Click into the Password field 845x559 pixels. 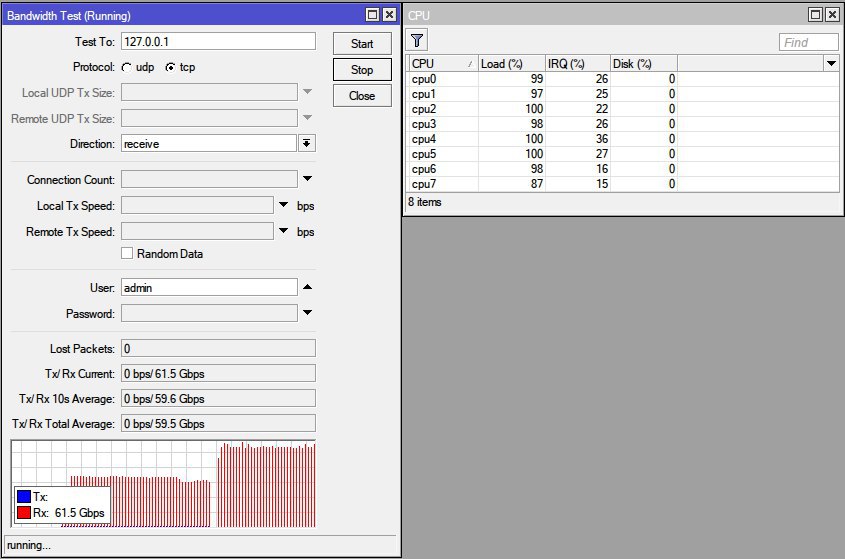pyautogui.click(x=209, y=313)
